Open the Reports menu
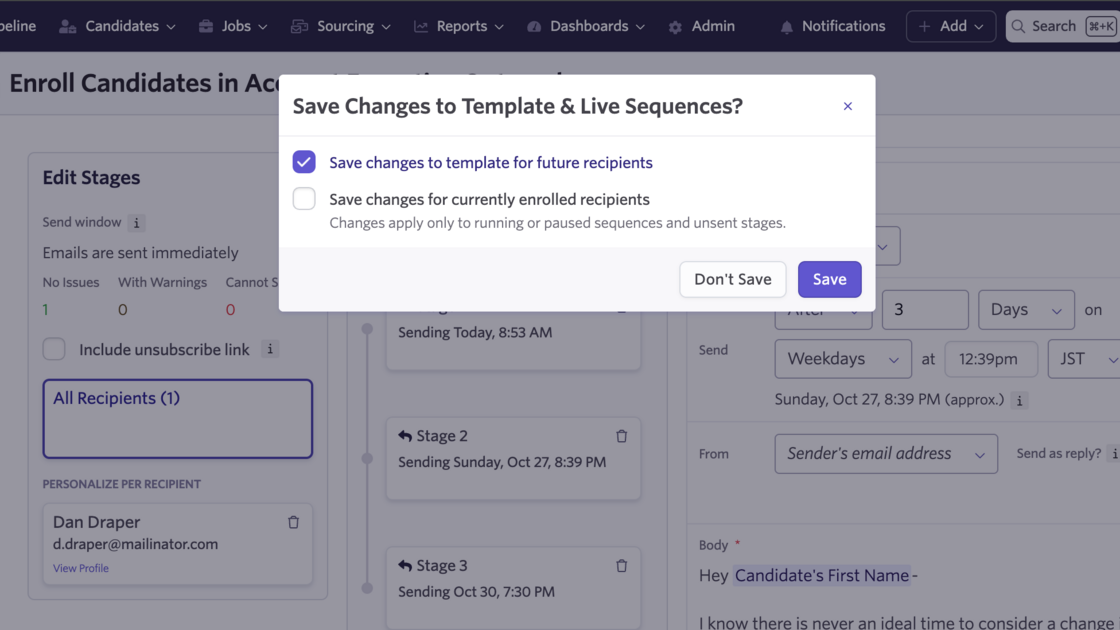This screenshot has height=630, width=1120. [459, 26]
